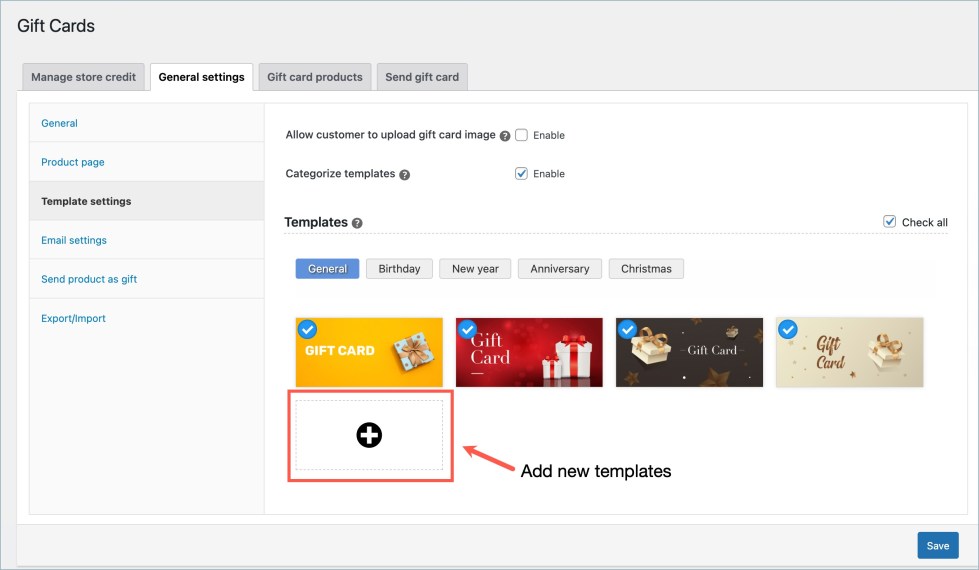Save the gift card settings
The height and width of the screenshot is (570, 979).
pyautogui.click(x=938, y=546)
